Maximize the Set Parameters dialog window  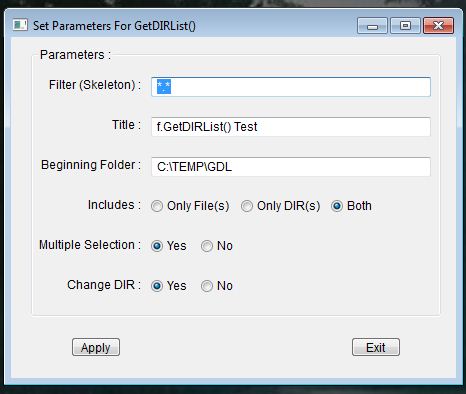pos(405,26)
